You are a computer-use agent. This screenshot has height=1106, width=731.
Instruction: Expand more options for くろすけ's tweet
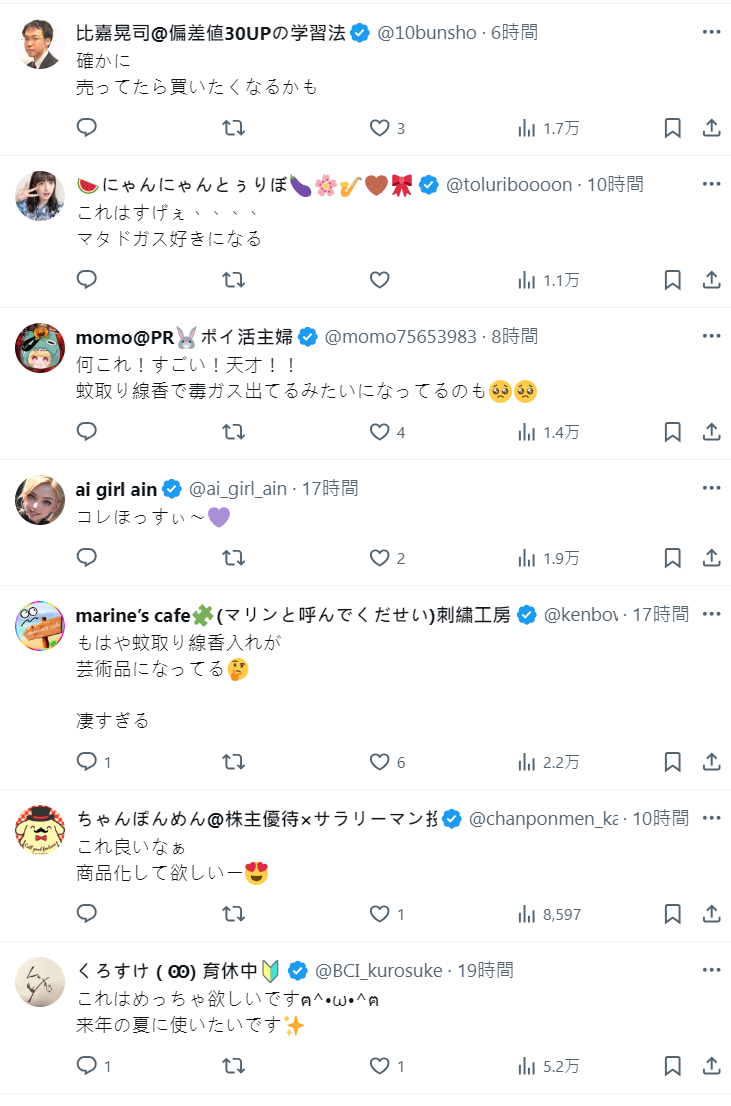point(711,970)
